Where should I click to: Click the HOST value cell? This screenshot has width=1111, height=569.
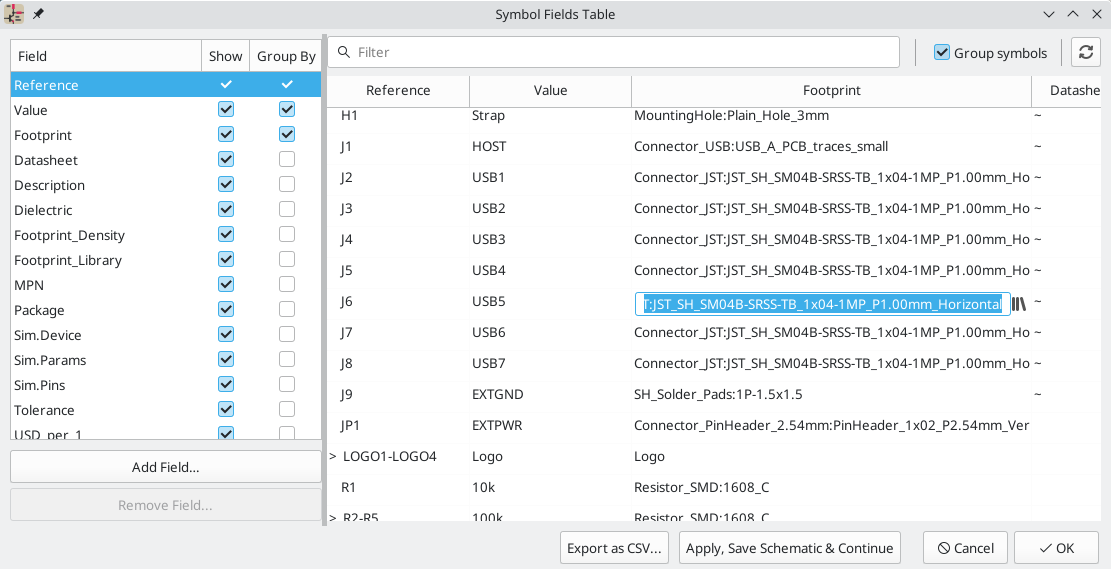coord(551,147)
